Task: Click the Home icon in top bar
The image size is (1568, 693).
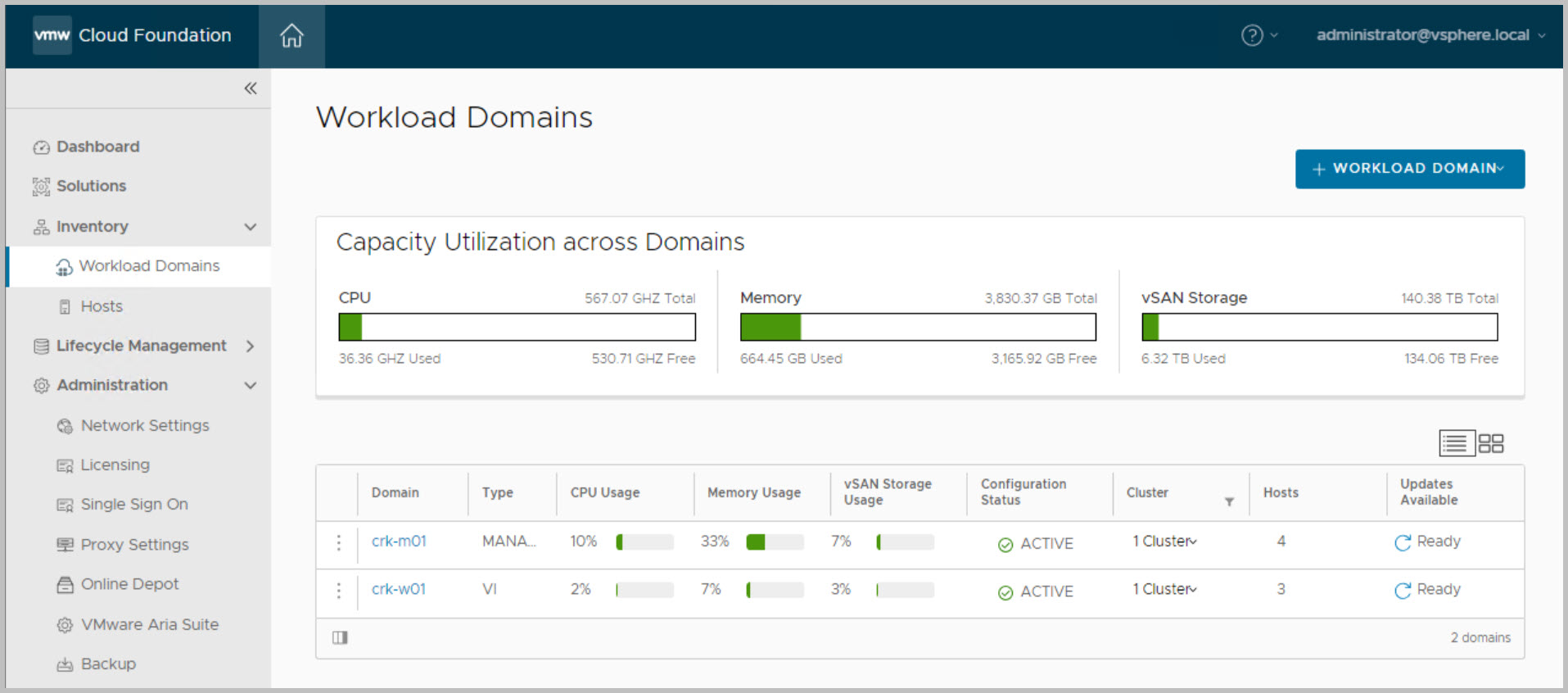Action: (x=291, y=36)
